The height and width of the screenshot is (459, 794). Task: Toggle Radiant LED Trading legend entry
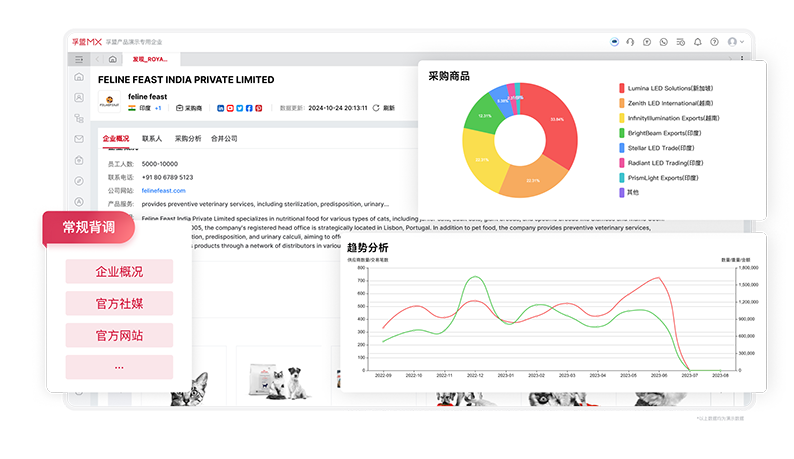click(661, 163)
